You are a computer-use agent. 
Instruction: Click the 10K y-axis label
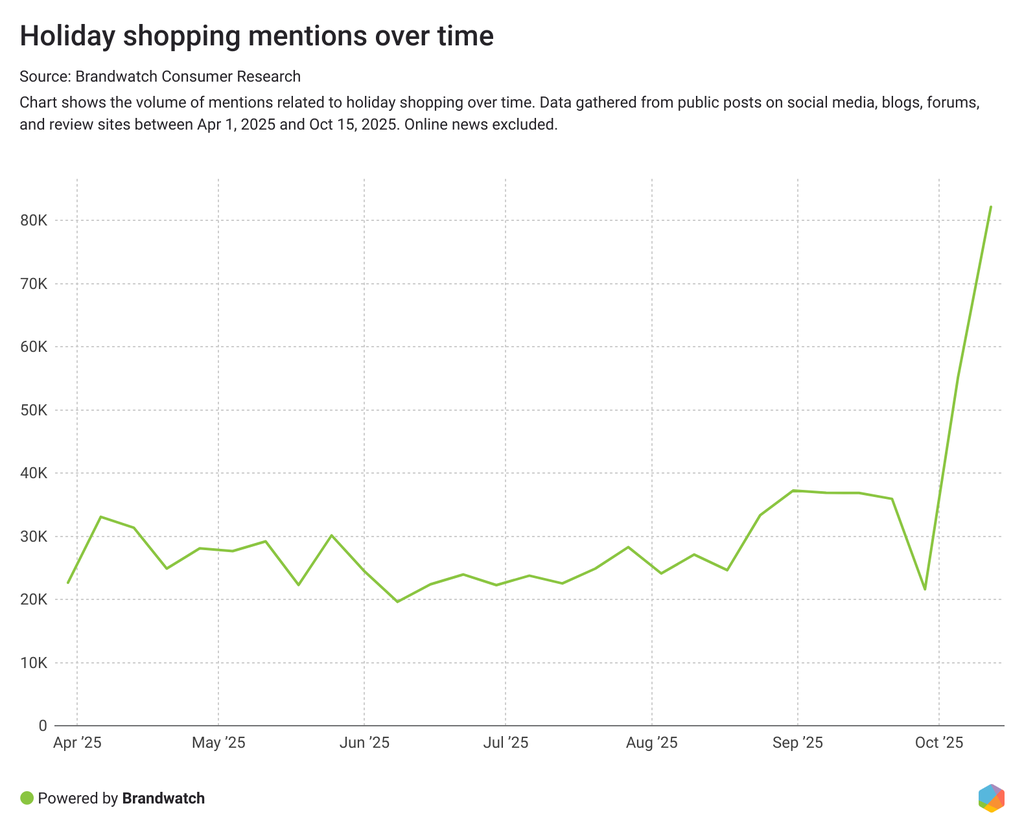point(33,663)
